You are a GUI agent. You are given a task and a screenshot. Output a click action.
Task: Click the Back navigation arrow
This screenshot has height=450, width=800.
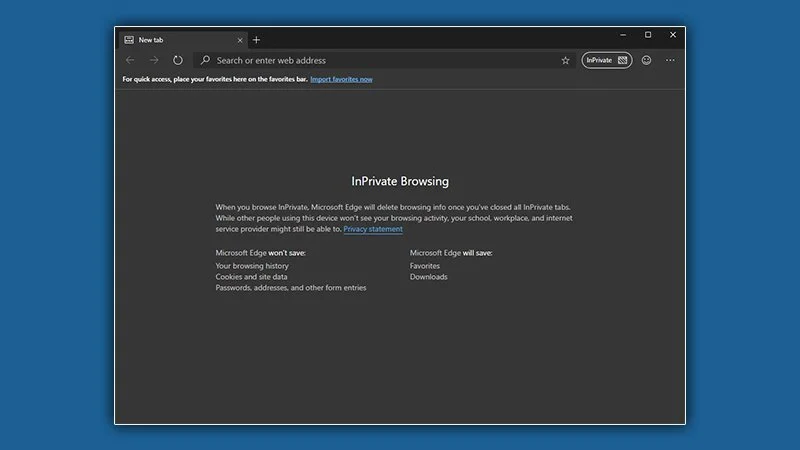point(130,60)
